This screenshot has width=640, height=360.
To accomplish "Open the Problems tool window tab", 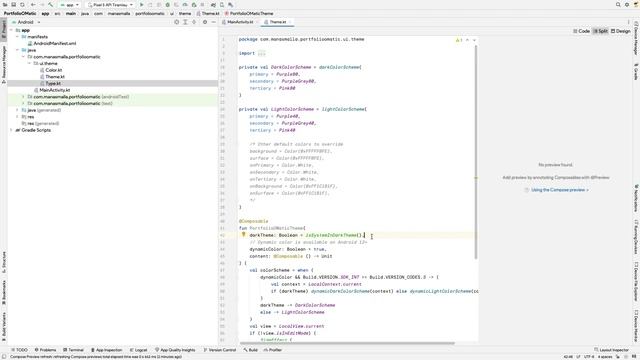I will pos(45,350).
